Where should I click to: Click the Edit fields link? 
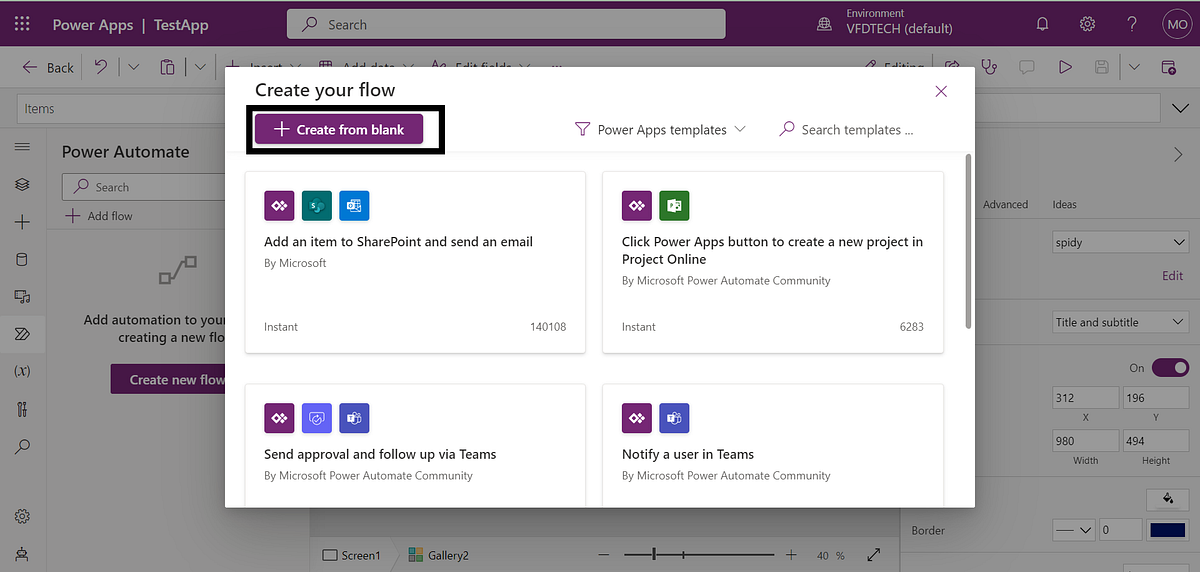(472, 67)
